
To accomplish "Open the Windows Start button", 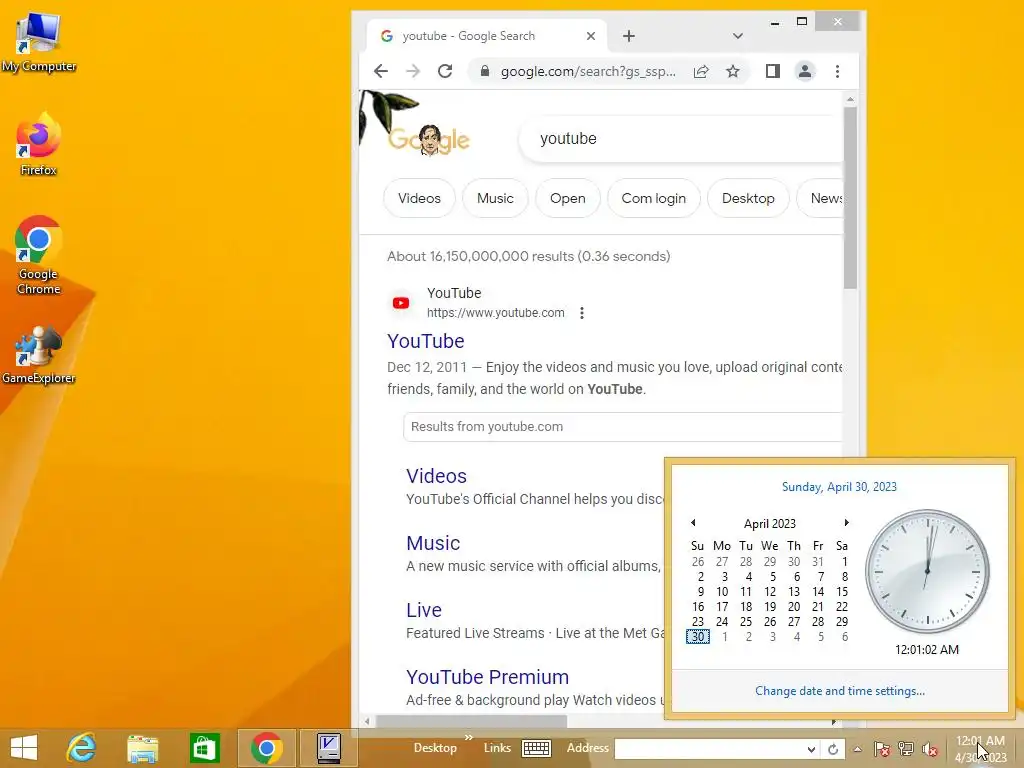I will tap(24, 748).
